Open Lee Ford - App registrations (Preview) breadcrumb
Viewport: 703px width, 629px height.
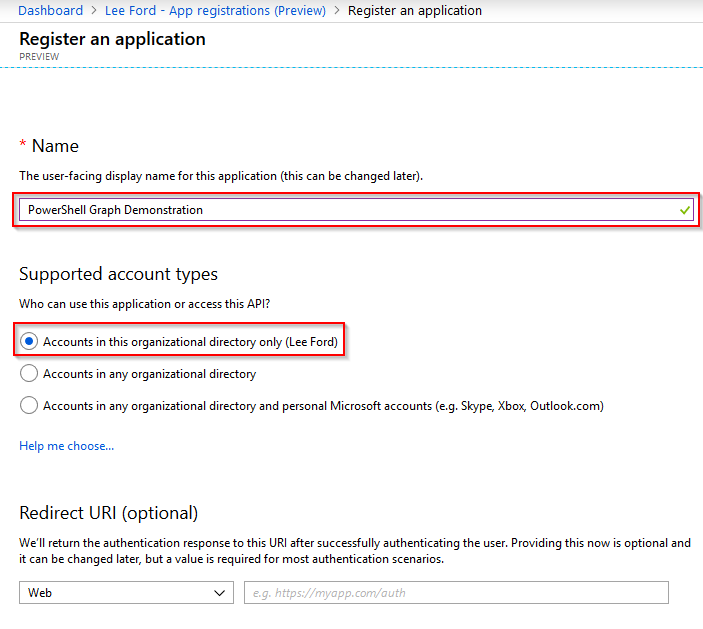coord(215,10)
